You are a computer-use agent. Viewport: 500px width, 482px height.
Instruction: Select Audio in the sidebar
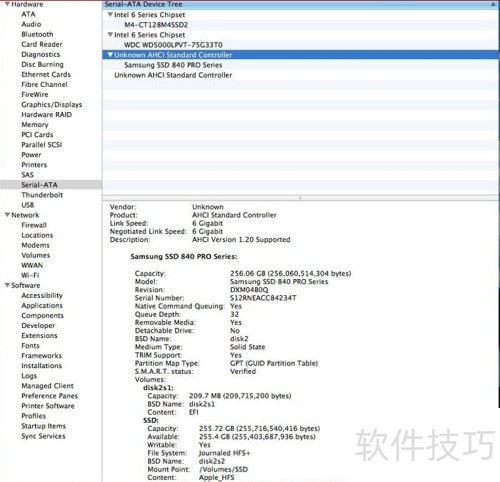click(31, 24)
